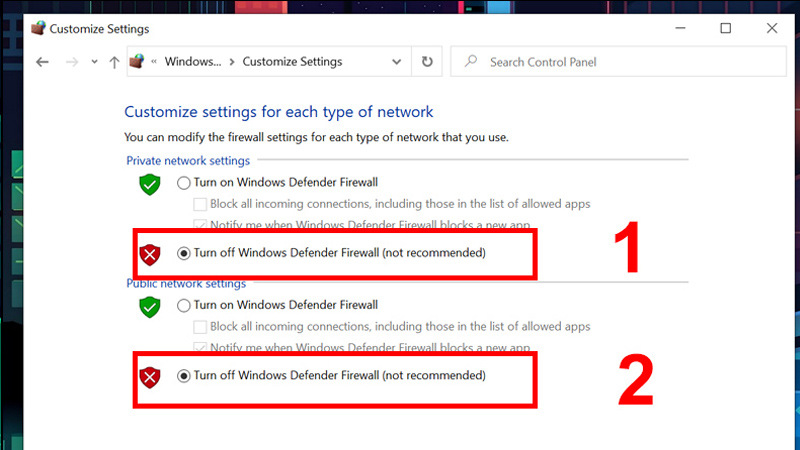Screen dimensions: 800x450
Task: Click the Private network settings heading
Action: pyautogui.click(x=188, y=161)
